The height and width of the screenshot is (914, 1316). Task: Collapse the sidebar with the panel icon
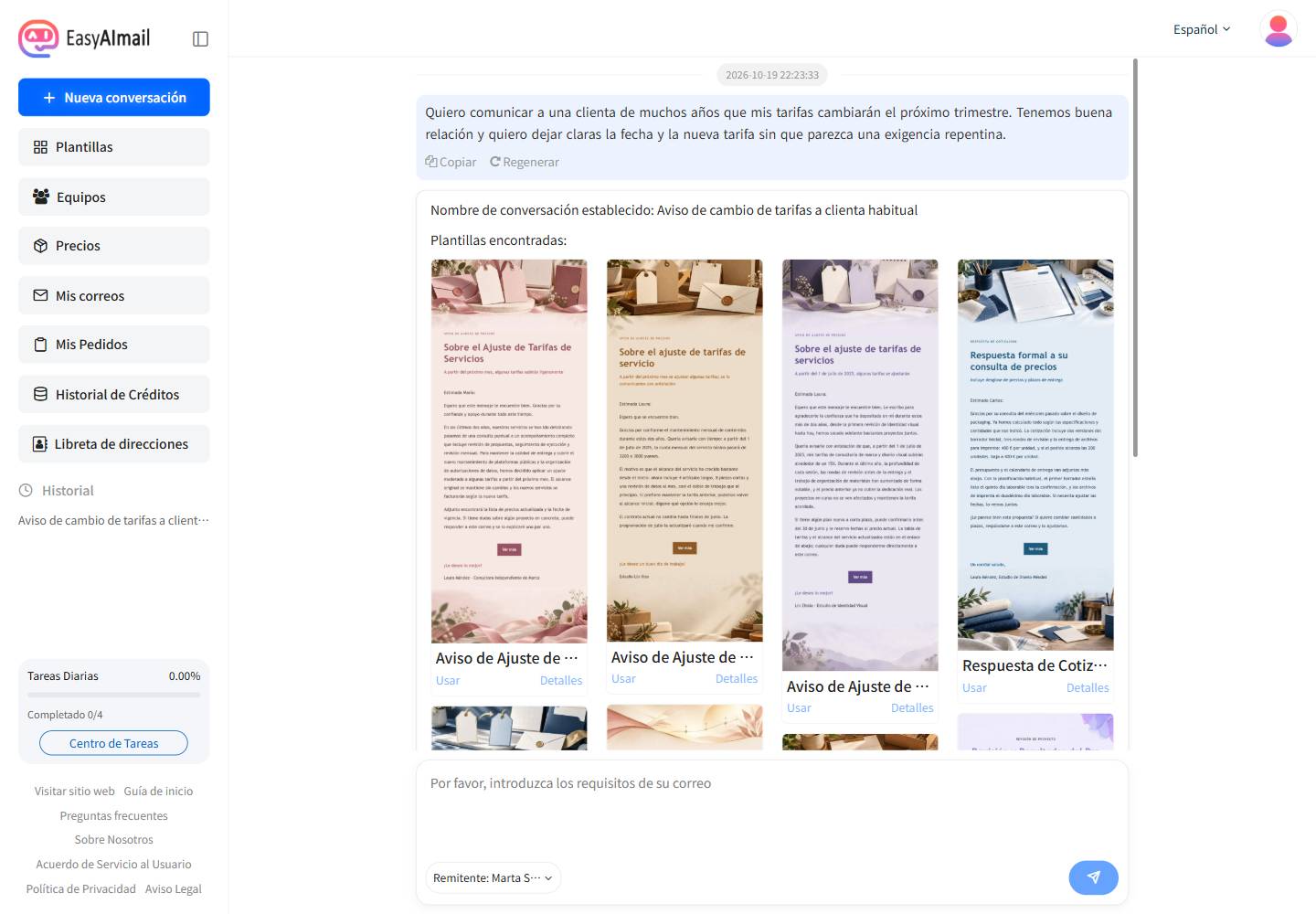pyautogui.click(x=201, y=38)
